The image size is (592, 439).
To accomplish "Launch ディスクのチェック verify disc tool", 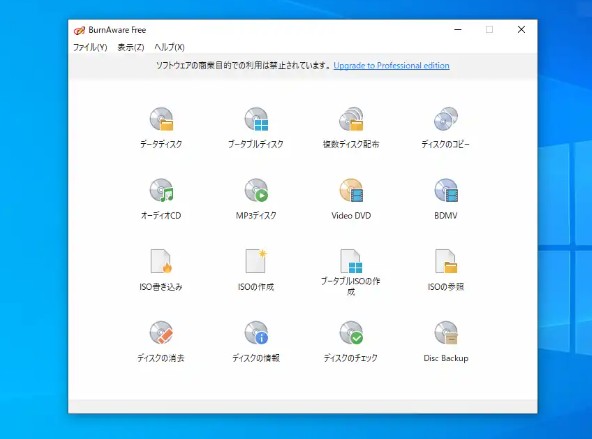I will pos(351,342).
